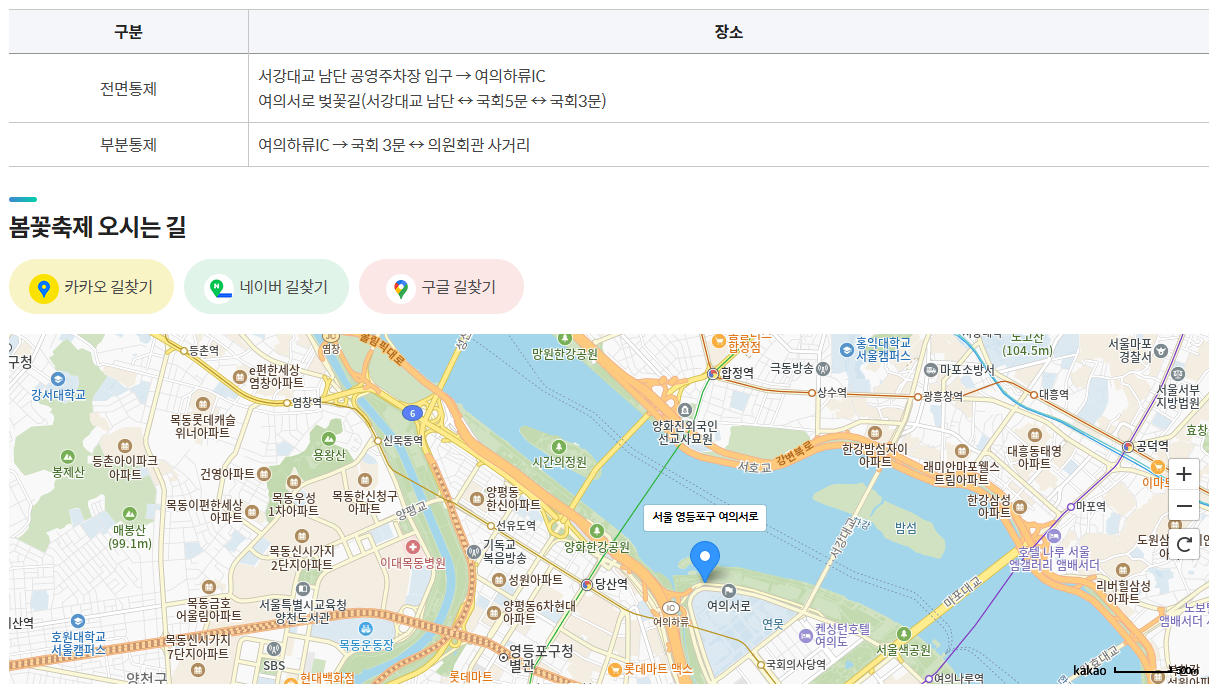
Task: Click 영등포구청 별관 label
Action: [540, 658]
